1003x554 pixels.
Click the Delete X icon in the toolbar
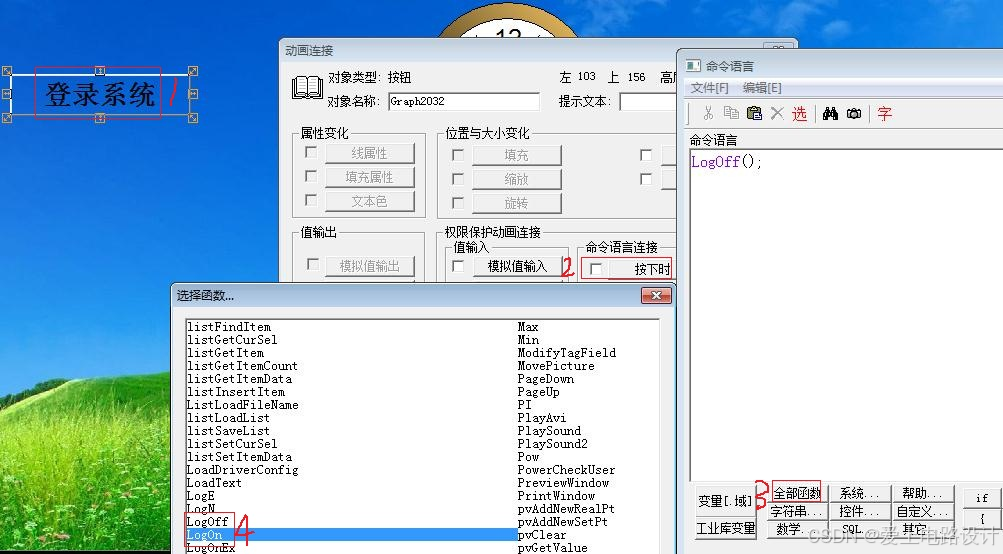pos(777,113)
